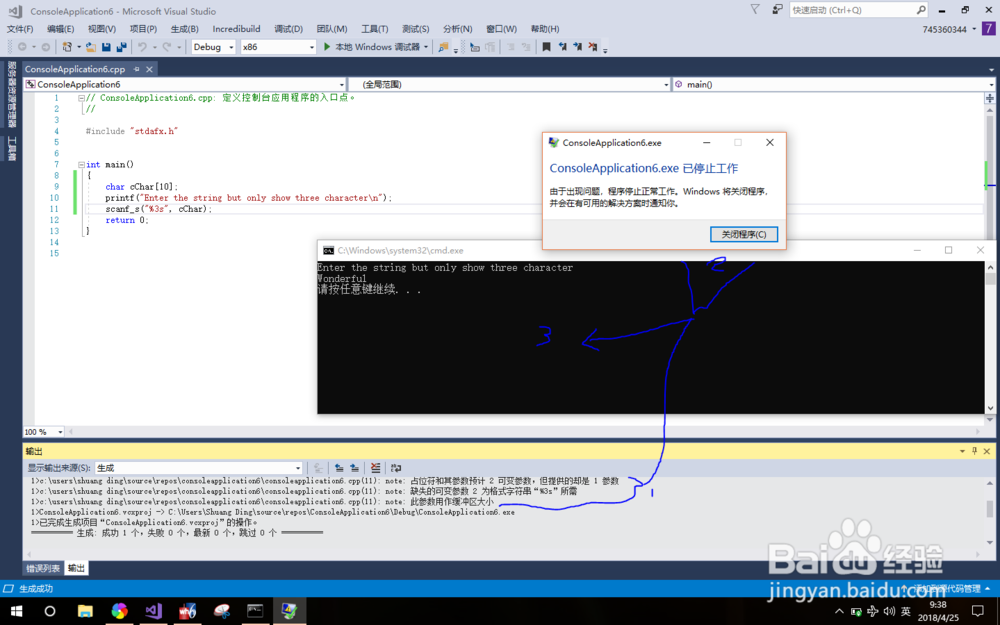Open the global scope (全局范围) dropdown

click(x=508, y=84)
